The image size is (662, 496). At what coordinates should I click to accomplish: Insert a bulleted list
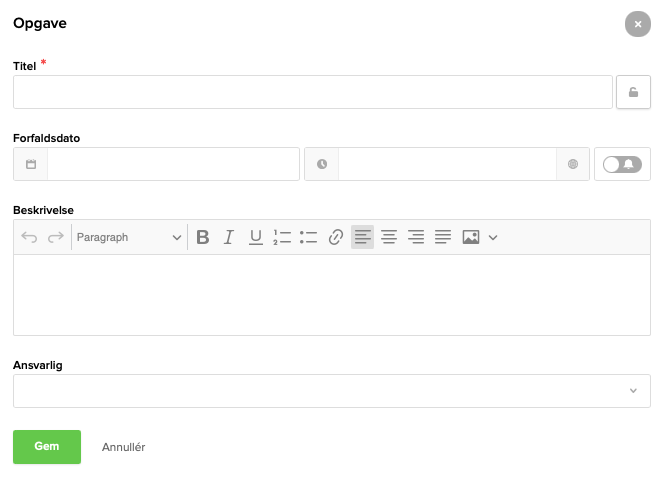[x=308, y=237]
